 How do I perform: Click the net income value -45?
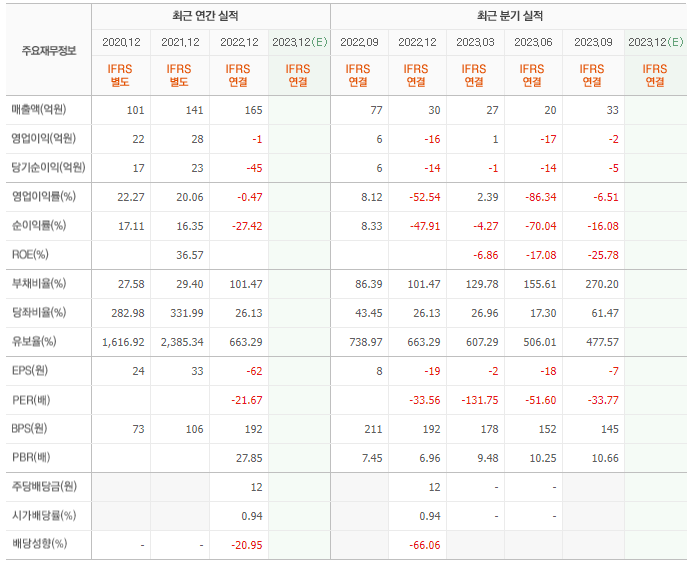click(254, 168)
